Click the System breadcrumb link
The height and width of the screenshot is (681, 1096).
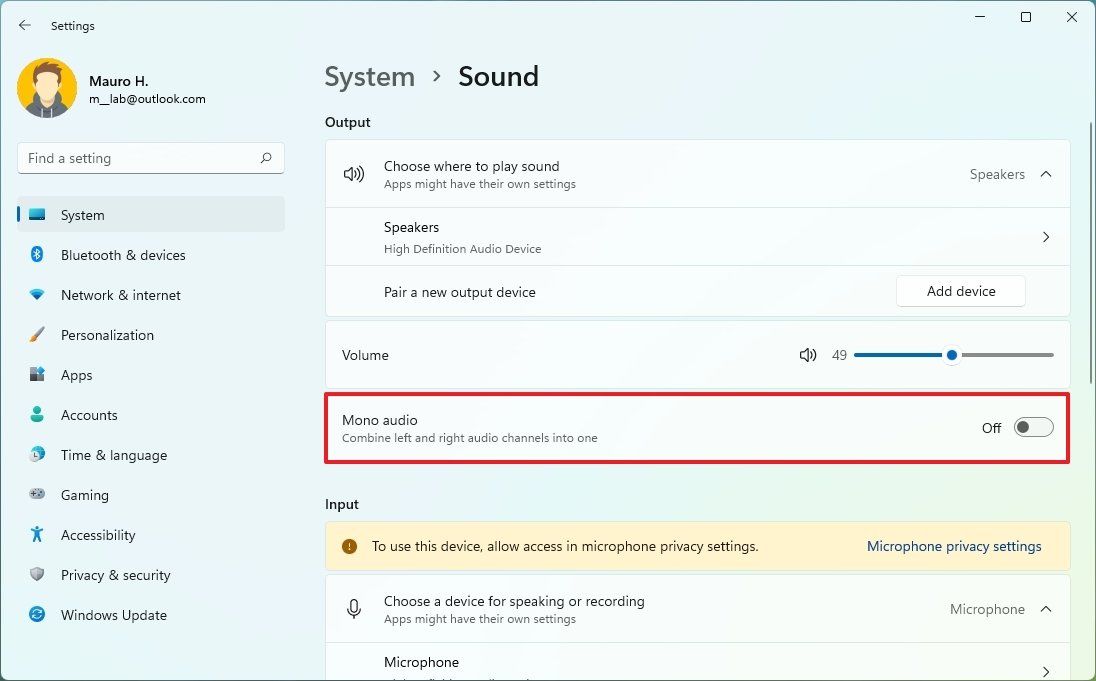click(369, 76)
